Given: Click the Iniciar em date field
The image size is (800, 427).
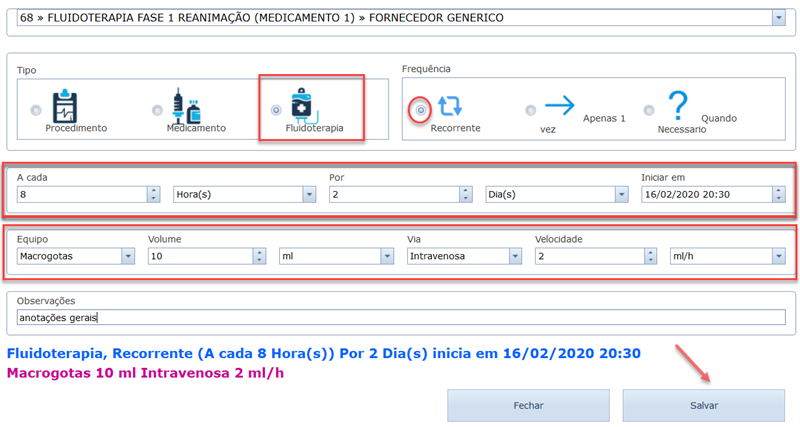Looking at the screenshot, I should 707,194.
